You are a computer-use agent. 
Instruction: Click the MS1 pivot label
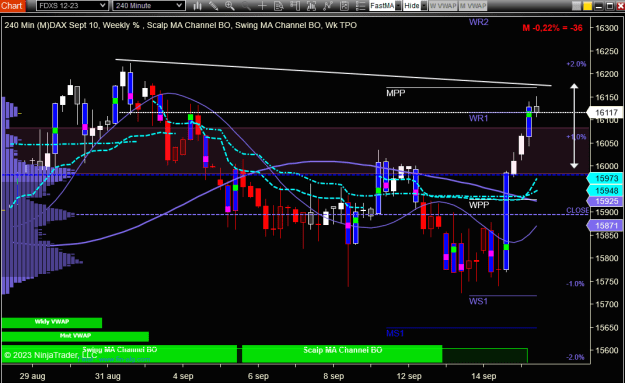click(395, 333)
